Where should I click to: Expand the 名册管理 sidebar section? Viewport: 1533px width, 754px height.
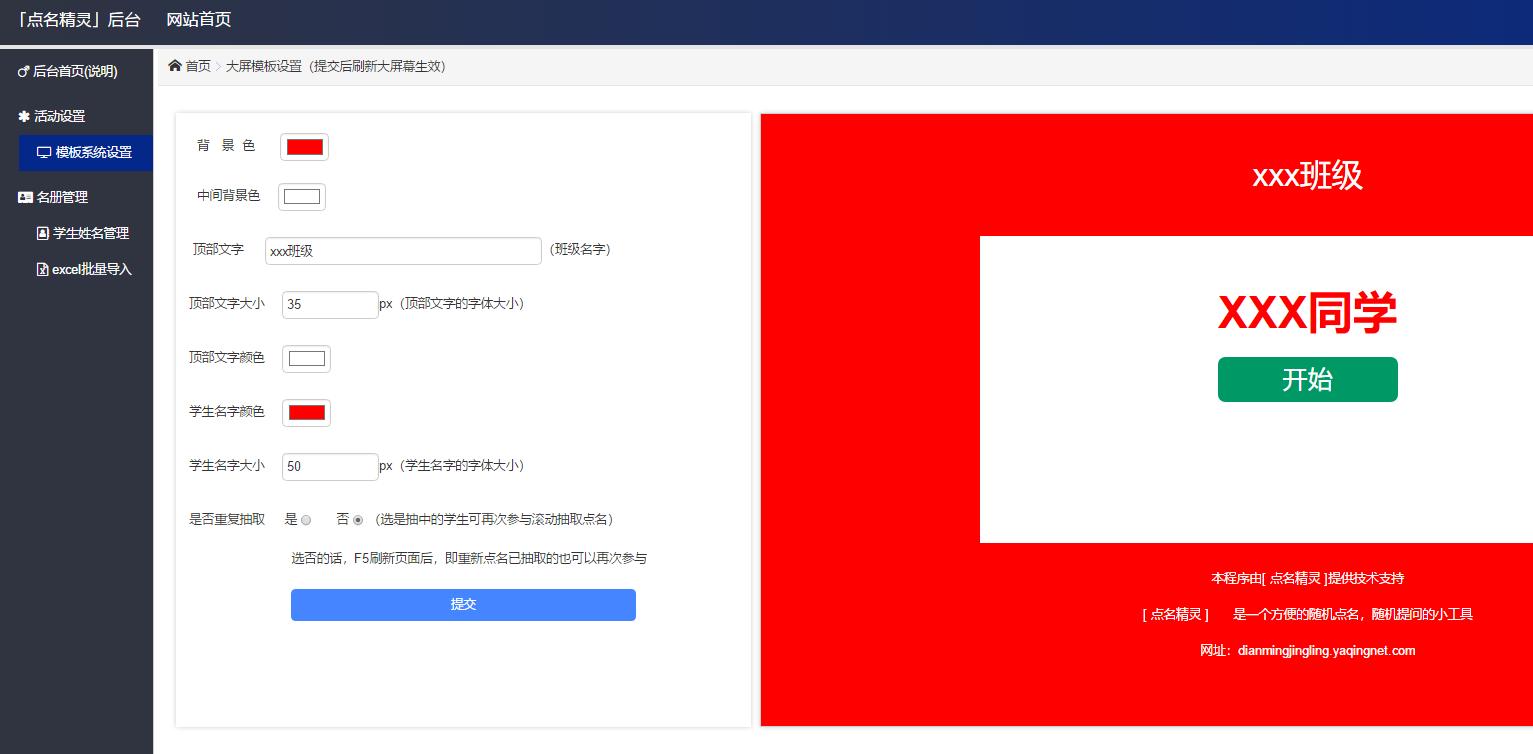click(64, 197)
